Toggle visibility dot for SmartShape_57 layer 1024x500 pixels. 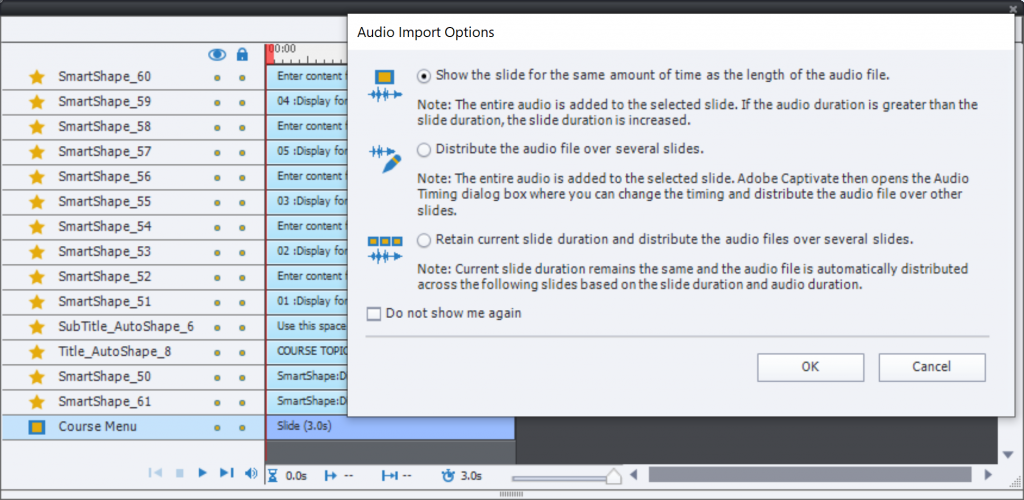coord(216,152)
